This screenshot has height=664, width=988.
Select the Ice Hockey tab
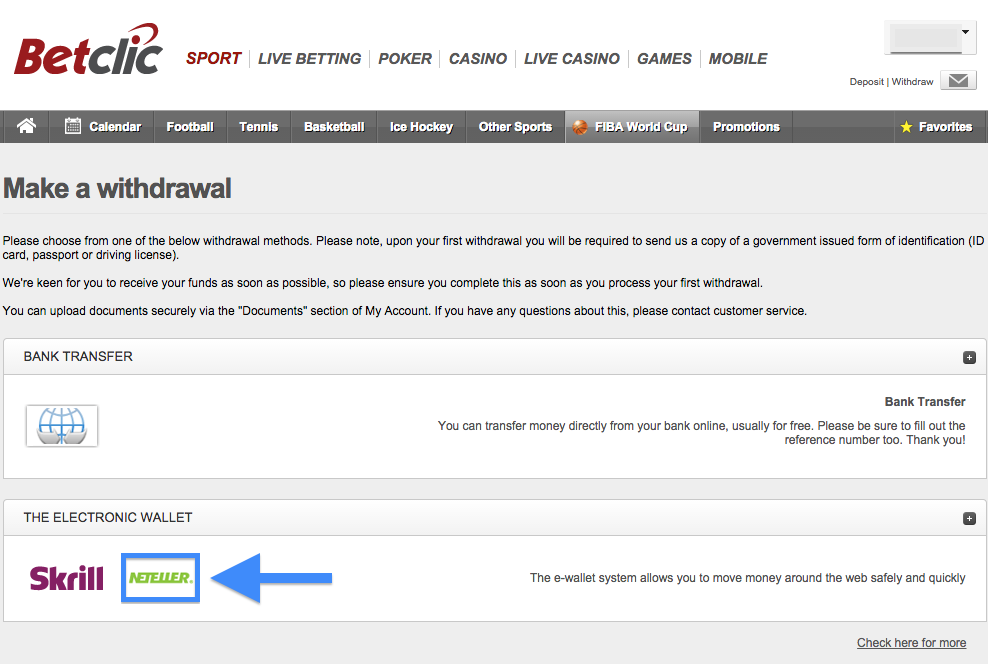(x=421, y=127)
